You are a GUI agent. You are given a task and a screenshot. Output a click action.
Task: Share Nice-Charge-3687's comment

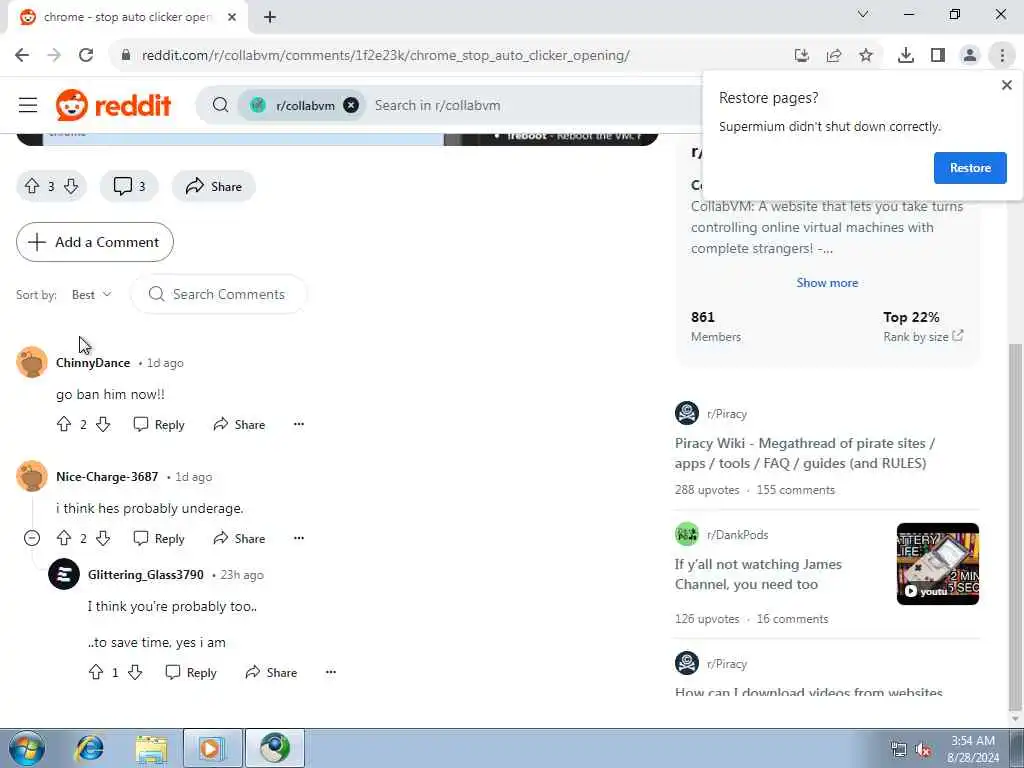239,538
